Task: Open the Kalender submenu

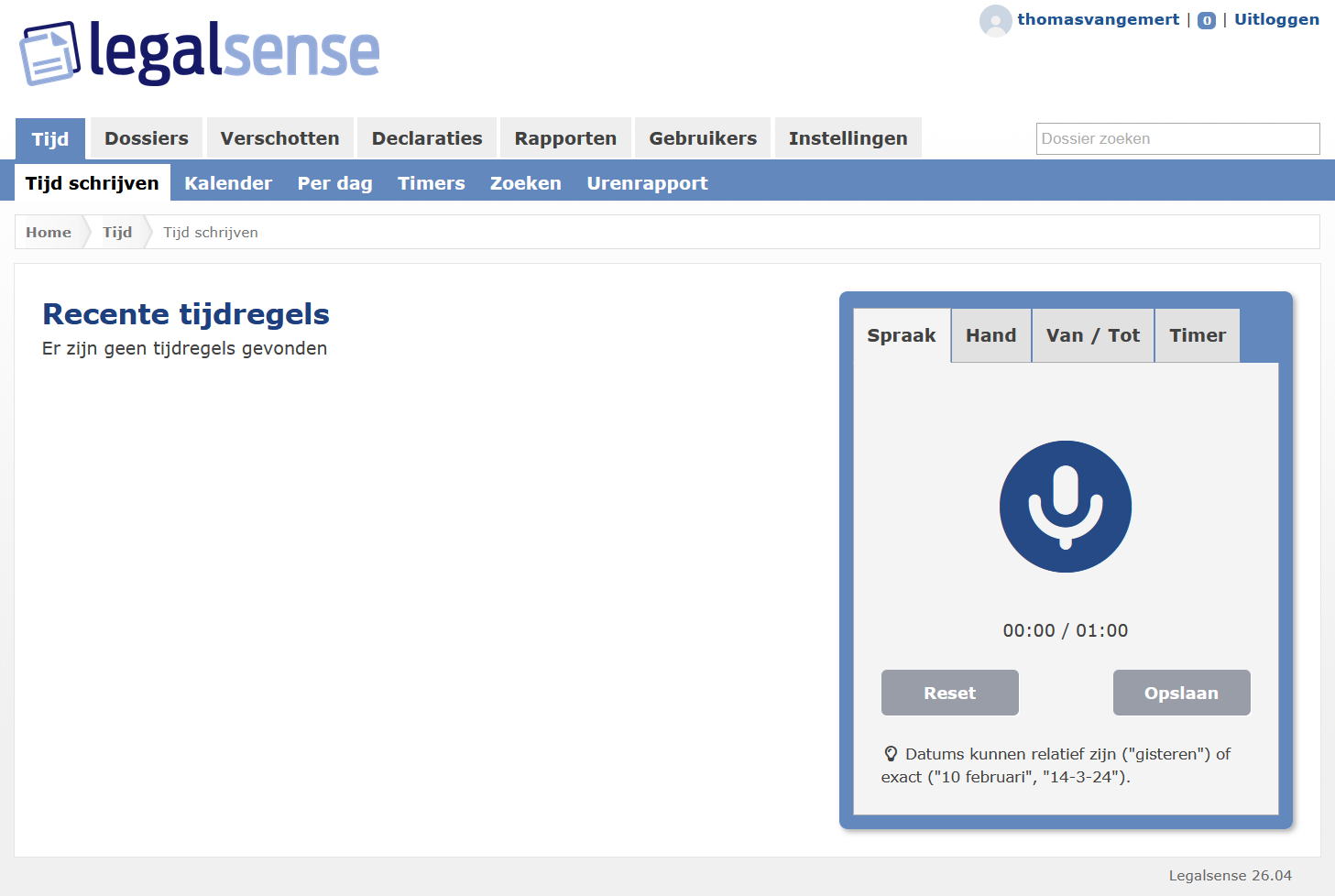Action: click(228, 183)
